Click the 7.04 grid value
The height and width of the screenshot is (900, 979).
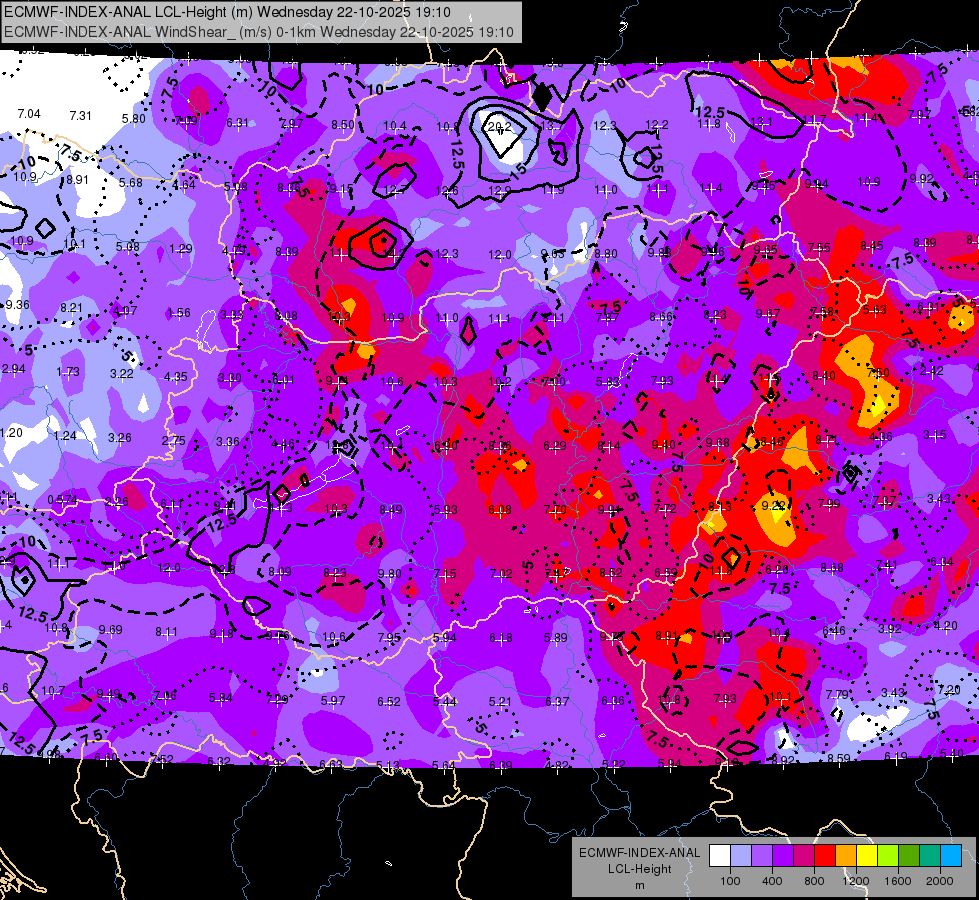(29, 114)
